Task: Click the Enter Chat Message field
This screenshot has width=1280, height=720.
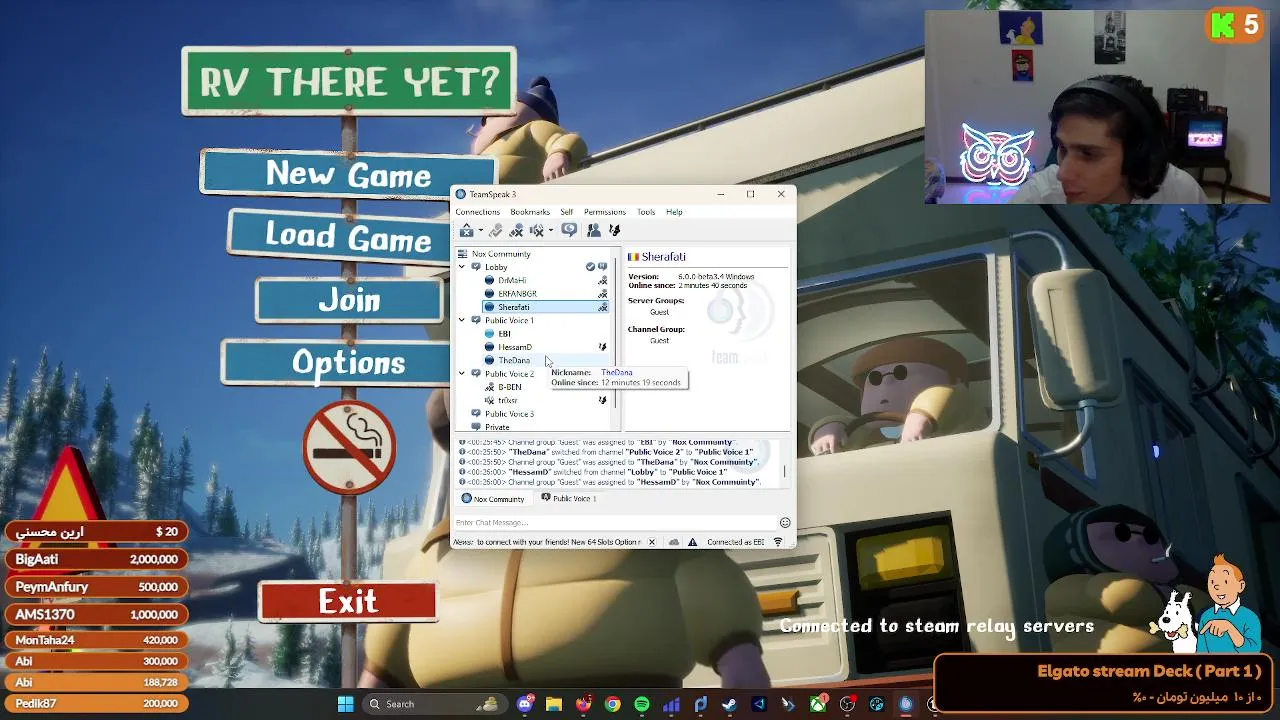Action: [615, 523]
